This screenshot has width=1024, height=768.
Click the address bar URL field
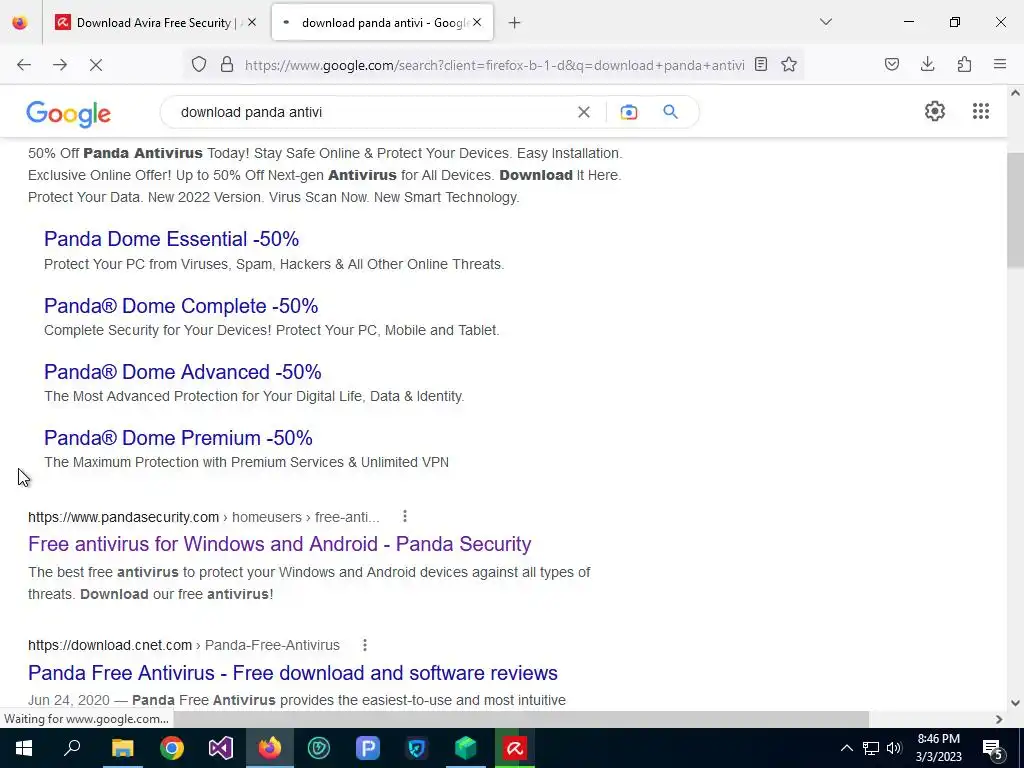pyautogui.click(x=494, y=65)
